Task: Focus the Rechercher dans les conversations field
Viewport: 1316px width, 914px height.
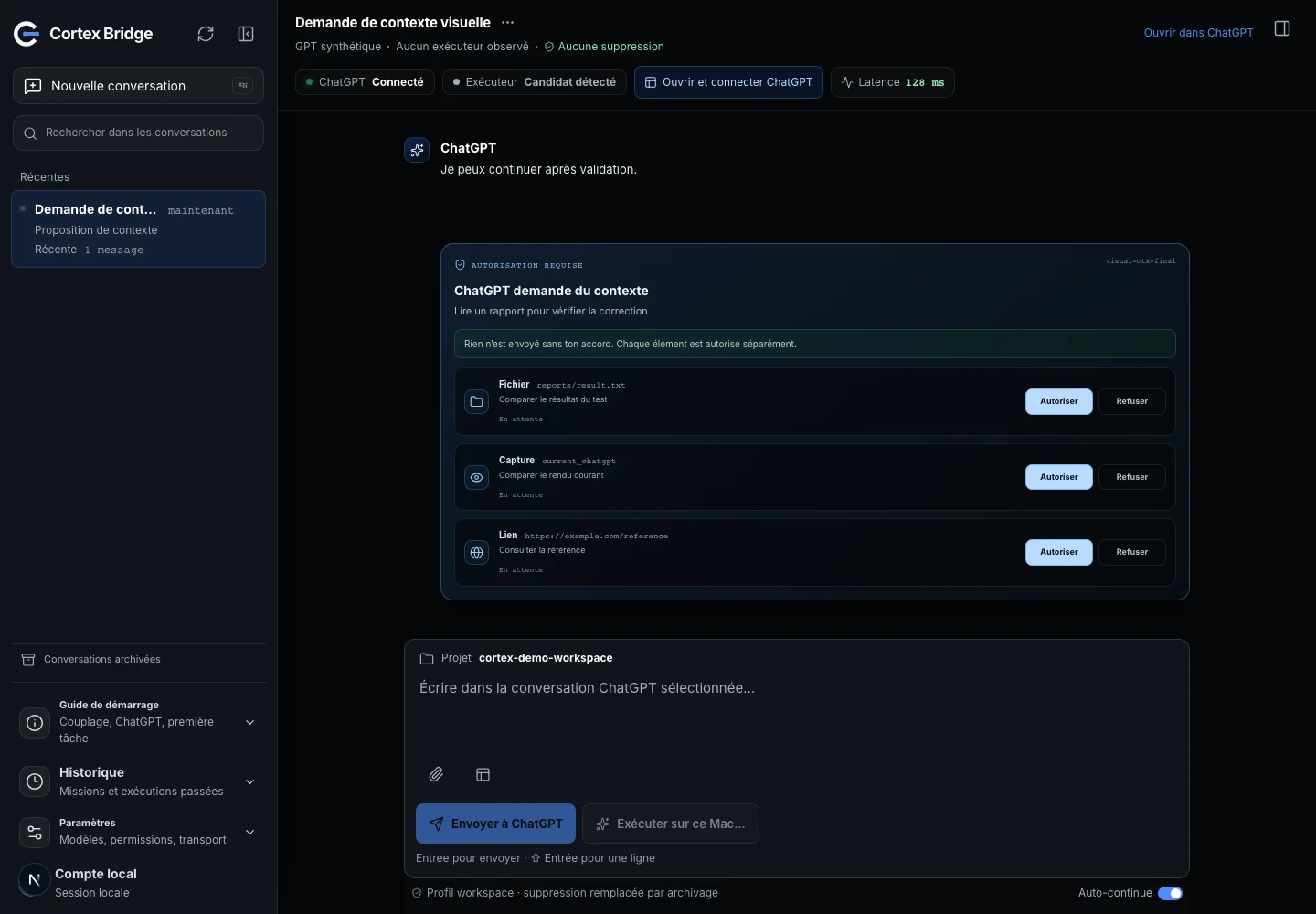Action: (x=138, y=133)
